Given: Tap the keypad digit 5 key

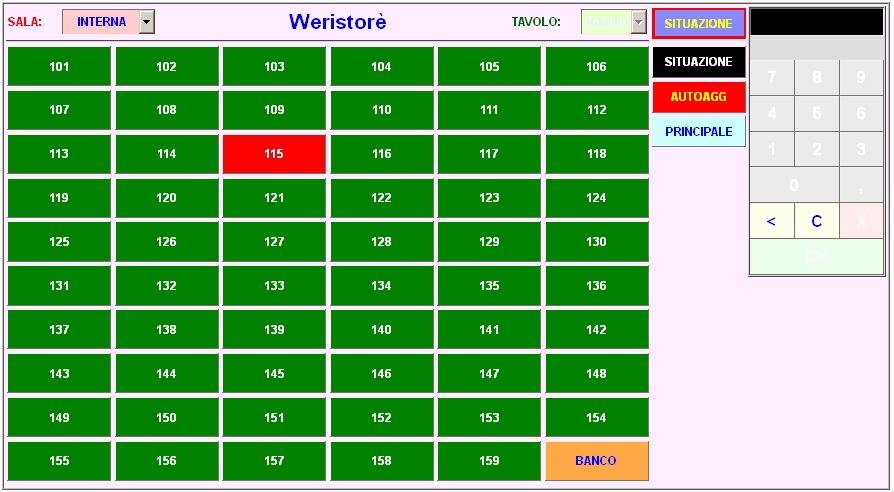Looking at the screenshot, I should pos(816,113).
